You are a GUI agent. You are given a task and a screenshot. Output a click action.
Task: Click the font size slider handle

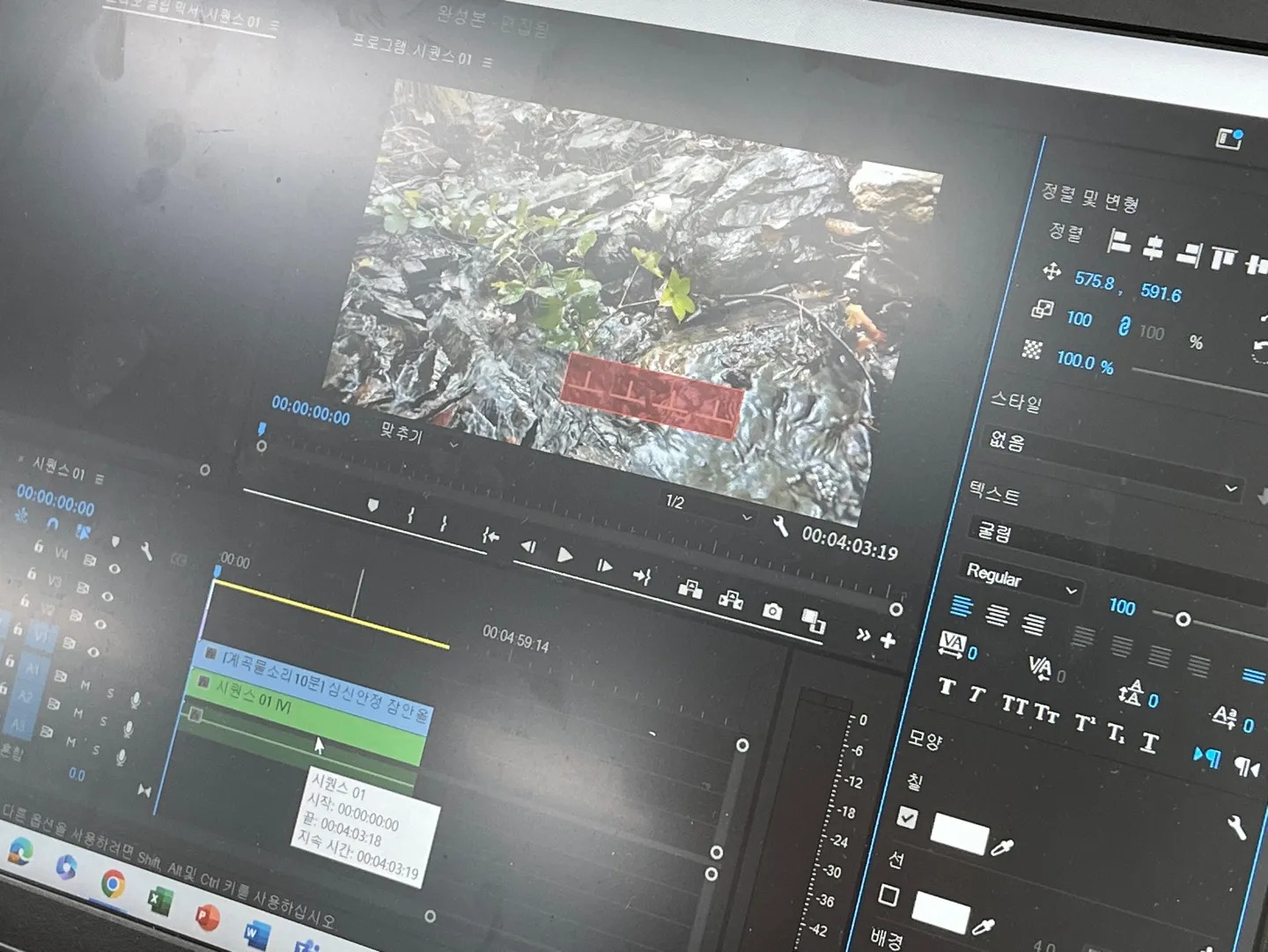pos(1183,620)
